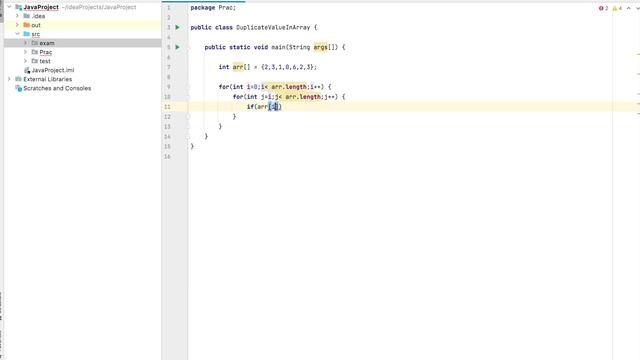
Task: Click the String parameter type
Action: [299, 47]
